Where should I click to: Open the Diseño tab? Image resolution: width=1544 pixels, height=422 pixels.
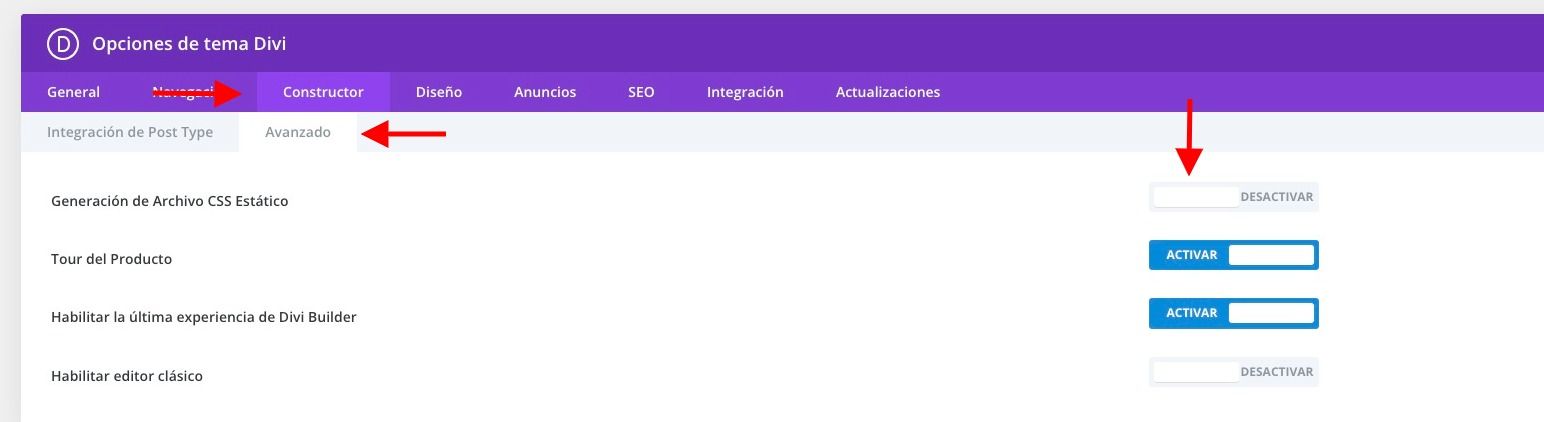point(439,92)
